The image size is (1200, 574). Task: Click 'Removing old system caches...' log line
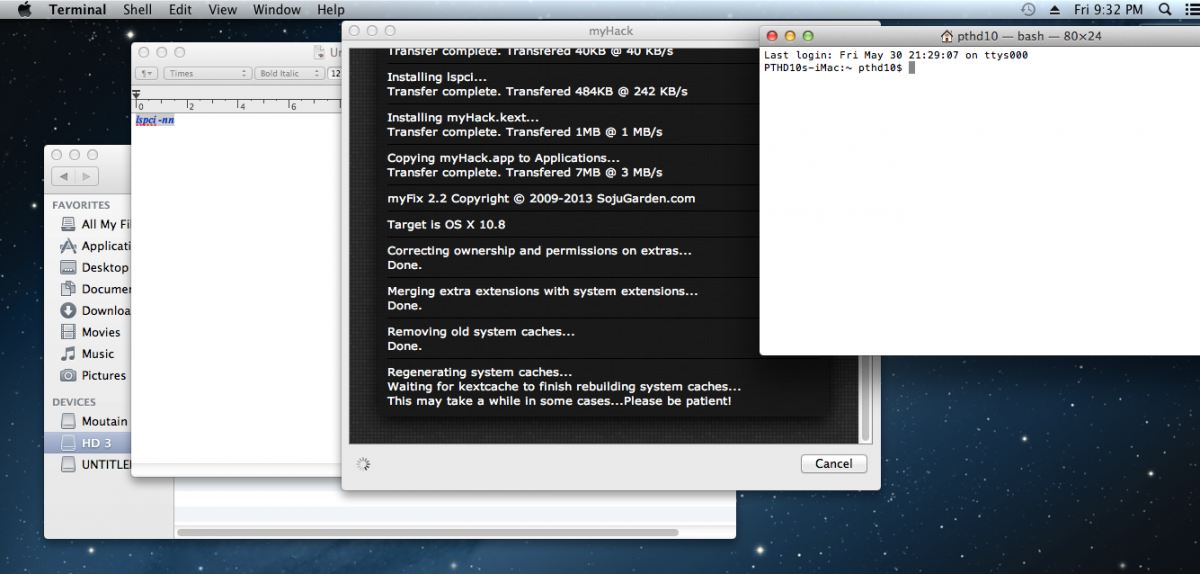481,332
